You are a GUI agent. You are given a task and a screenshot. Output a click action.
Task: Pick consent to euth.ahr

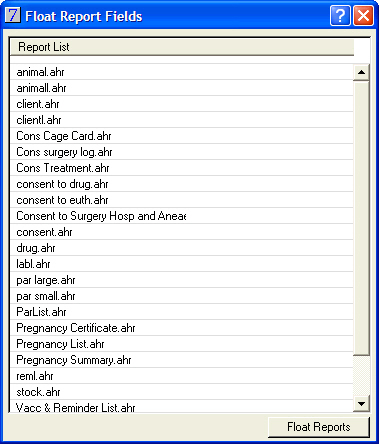pos(182,200)
